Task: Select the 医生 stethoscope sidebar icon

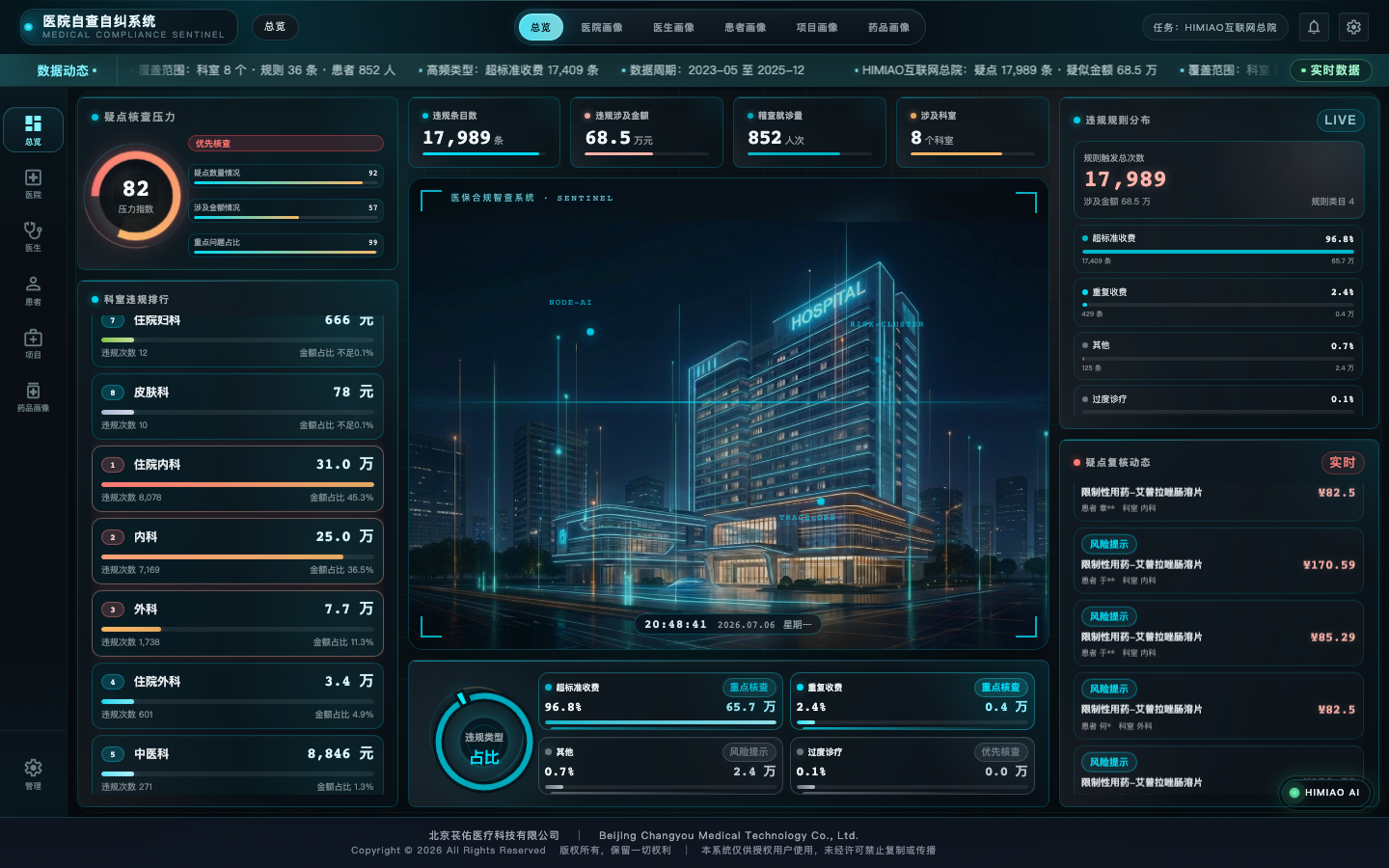Action: (x=33, y=236)
